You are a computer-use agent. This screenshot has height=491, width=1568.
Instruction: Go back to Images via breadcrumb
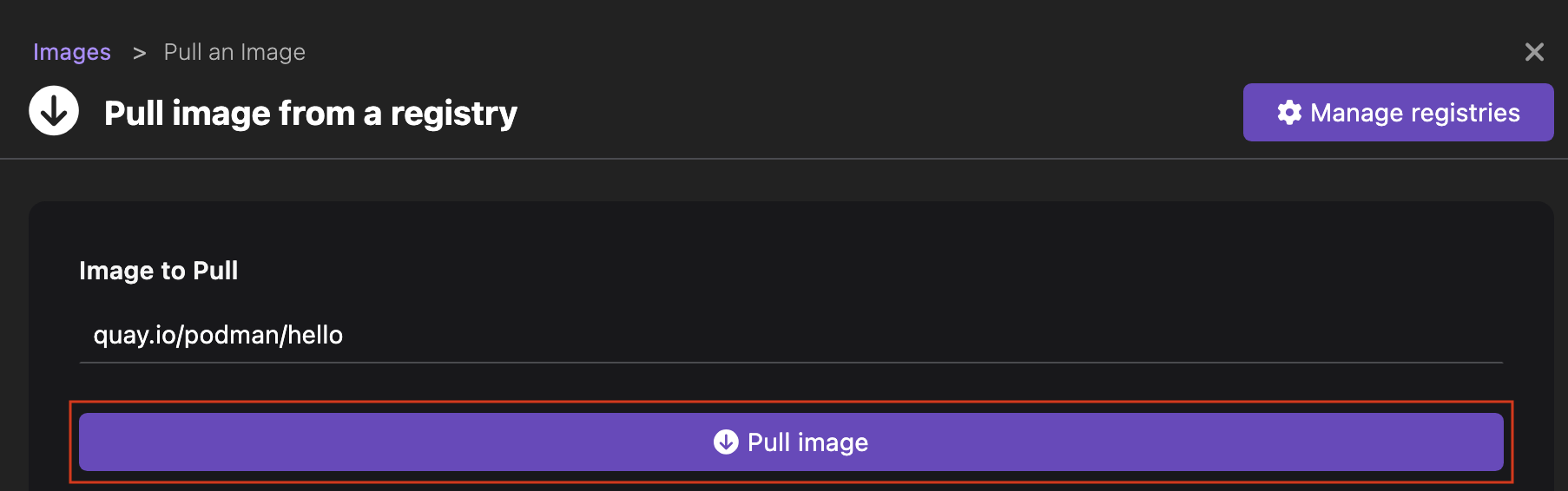pos(72,52)
